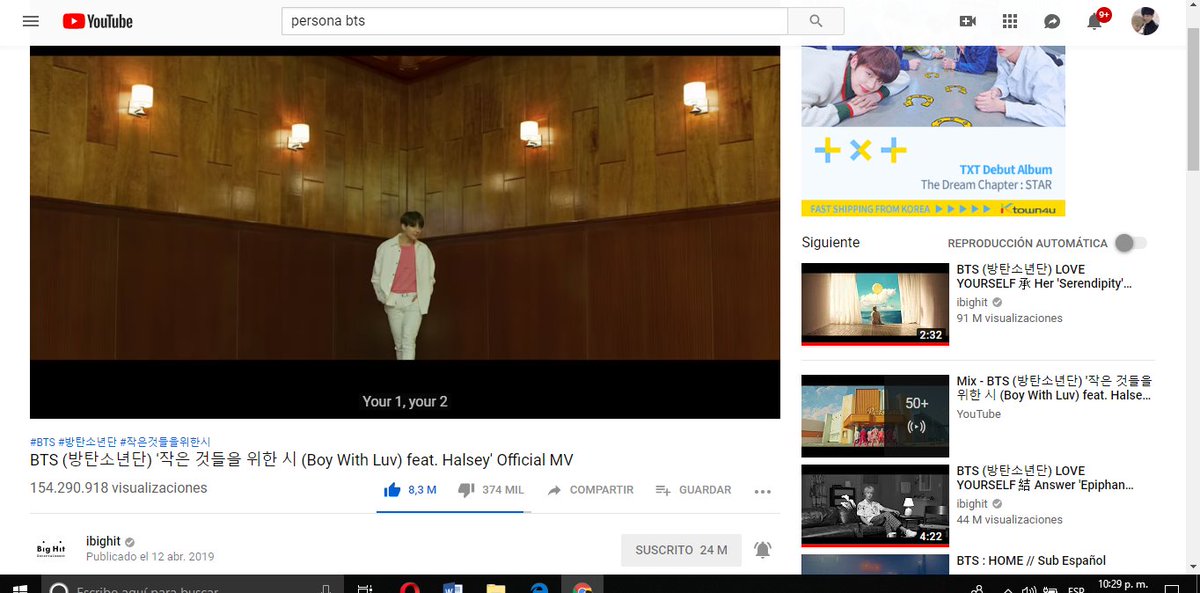Open the messages share bubble icon
This screenshot has height=593, width=1200.
click(1052, 21)
